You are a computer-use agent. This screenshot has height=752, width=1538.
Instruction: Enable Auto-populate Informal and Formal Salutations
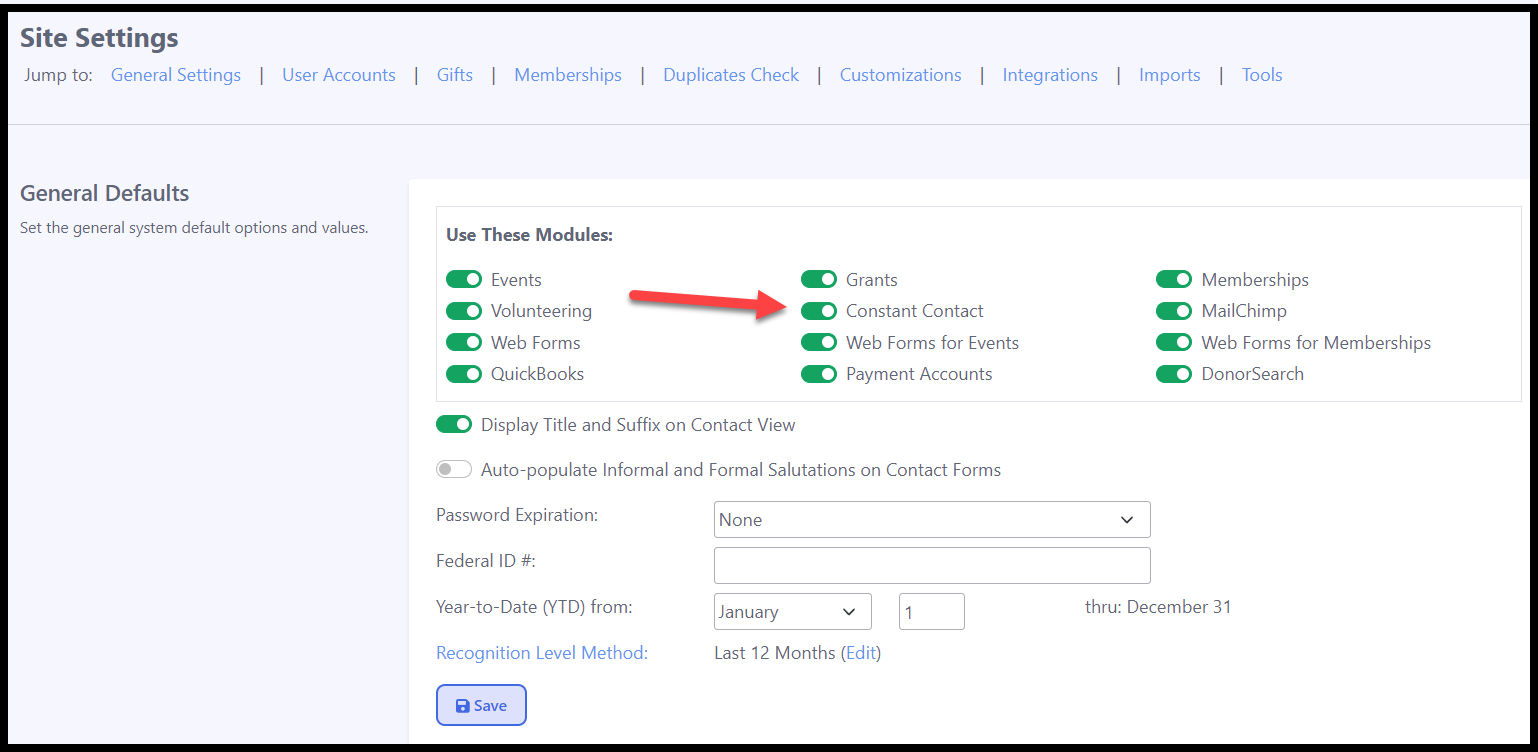click(454, 470)
